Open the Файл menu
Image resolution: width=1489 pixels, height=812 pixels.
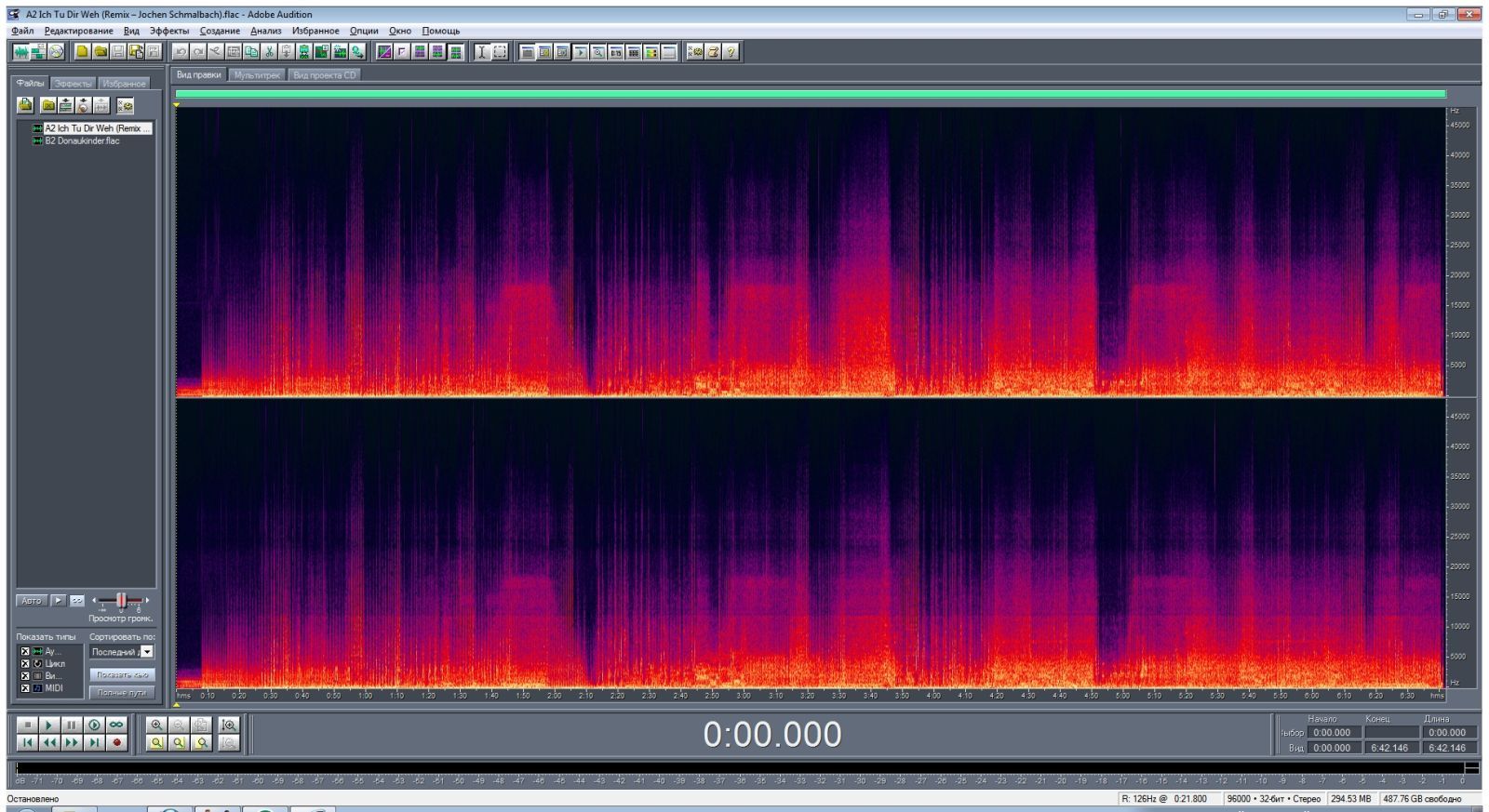coord(22,31)
